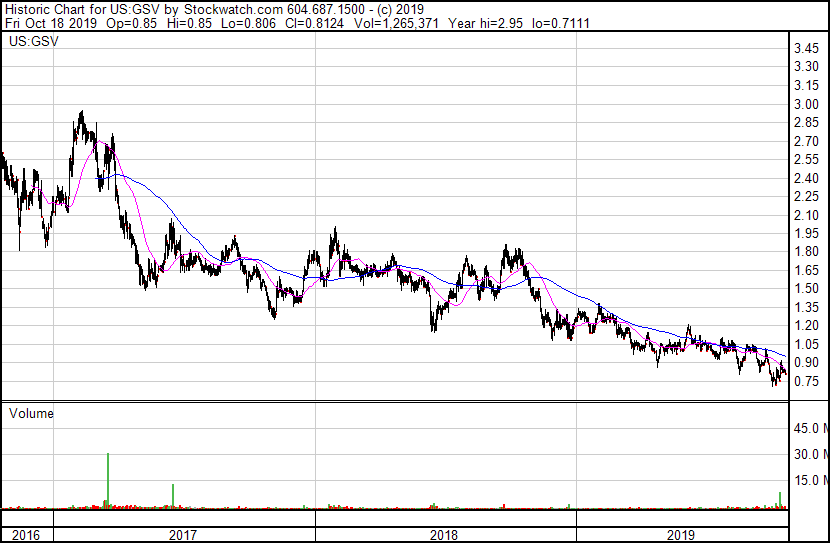Viewport: 830px width, 543px height.
Task: Click the 3.15 price axis value
Action: click(806, 85)
